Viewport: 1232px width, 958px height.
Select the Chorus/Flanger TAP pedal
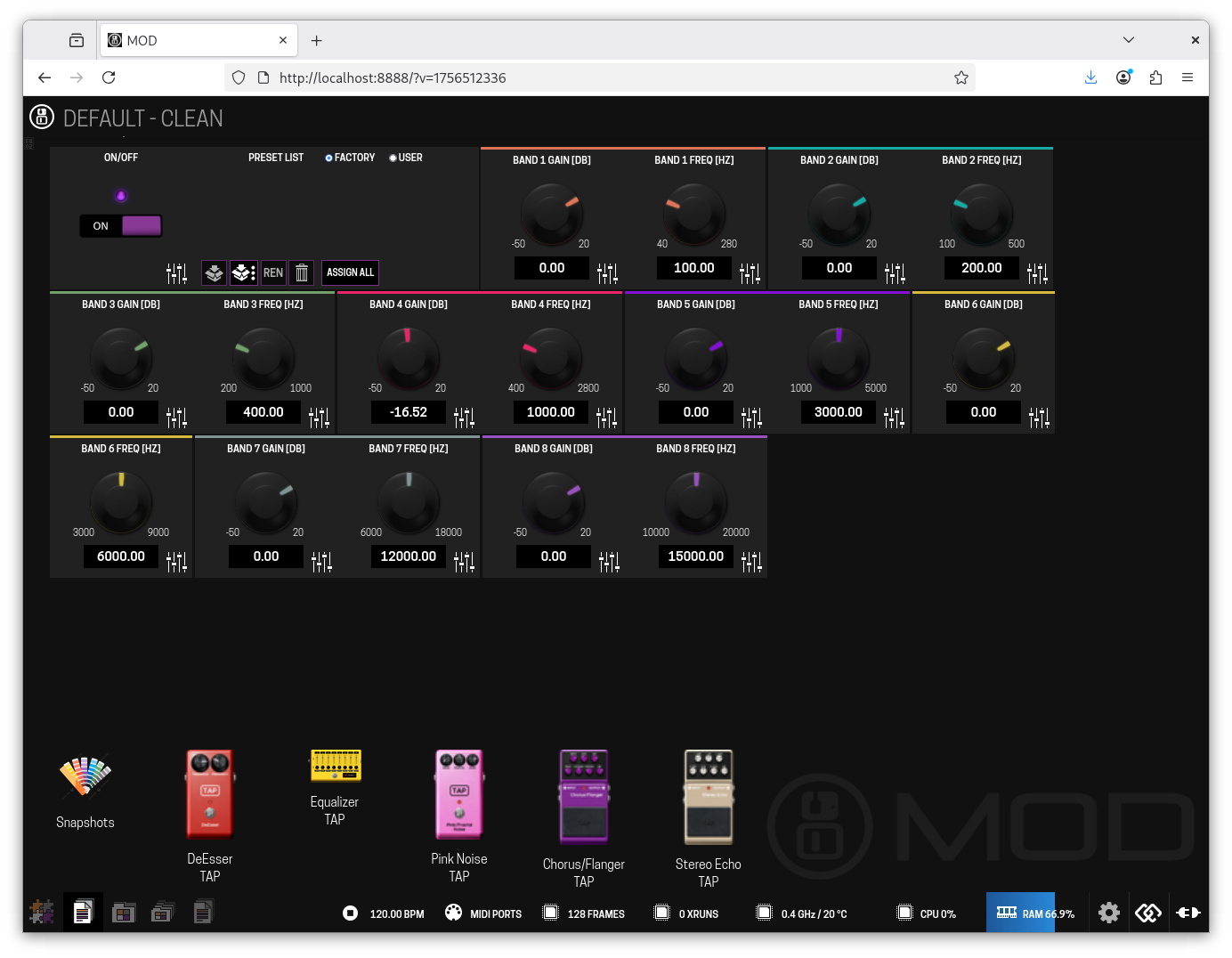click(x=584, y=797)
